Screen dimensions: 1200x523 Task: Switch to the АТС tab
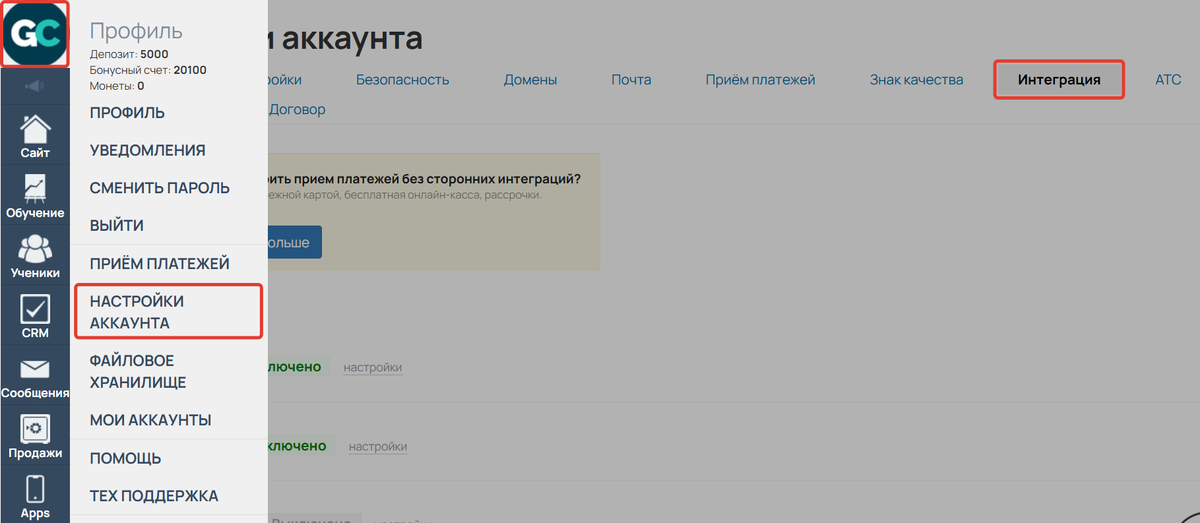tap(1168, 80)
